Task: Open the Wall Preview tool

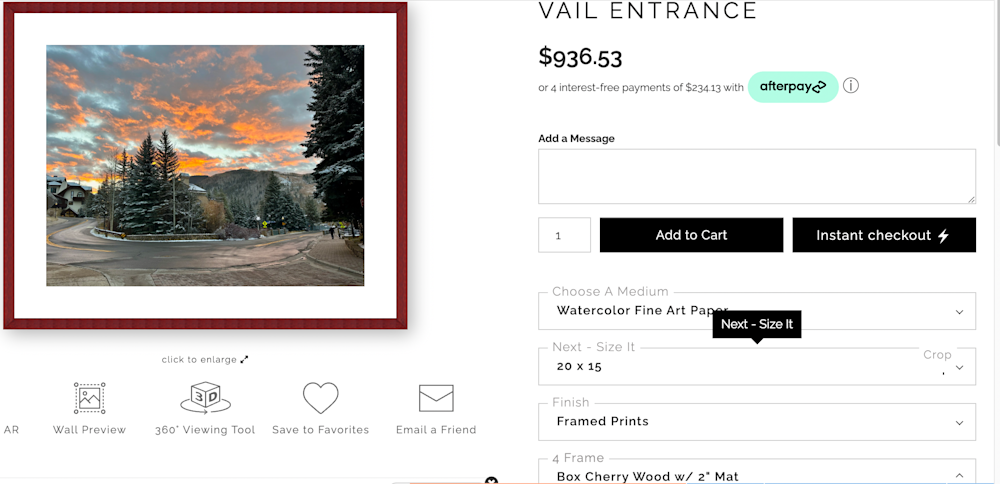Action: pos(90,399)
